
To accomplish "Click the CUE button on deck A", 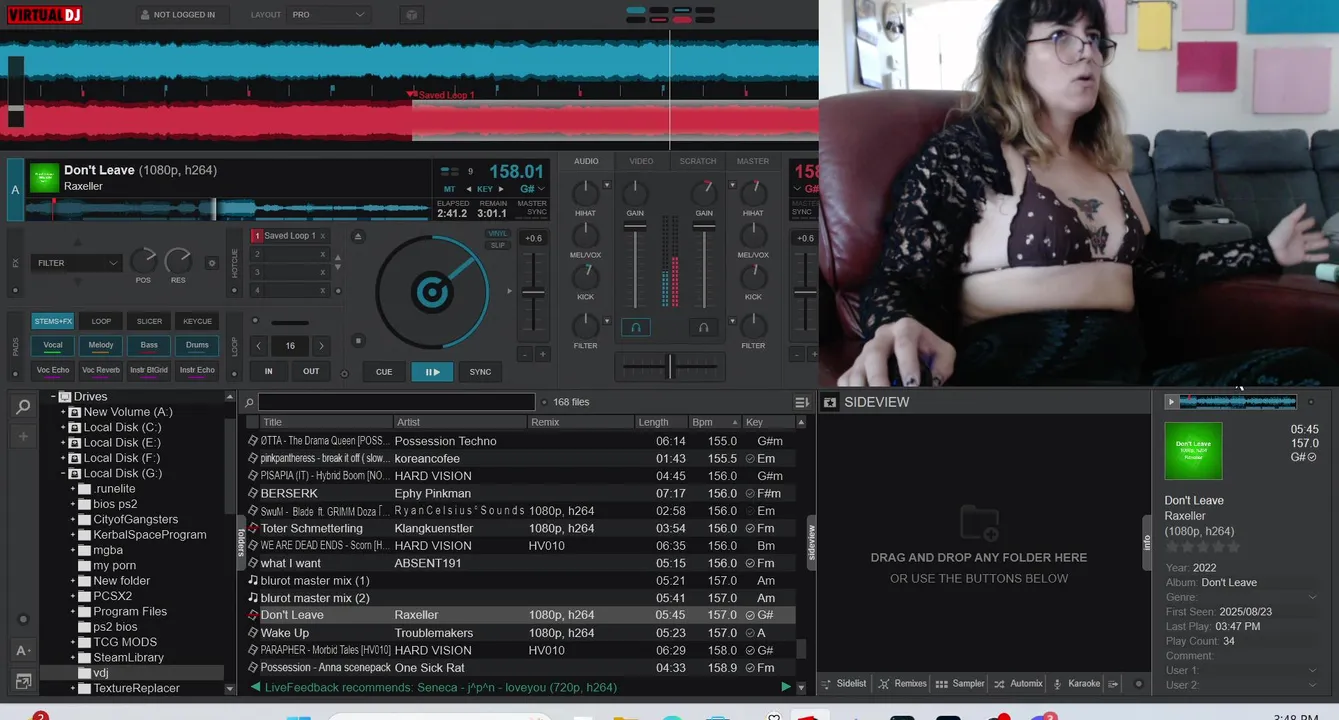I will [x=384, y=371].
